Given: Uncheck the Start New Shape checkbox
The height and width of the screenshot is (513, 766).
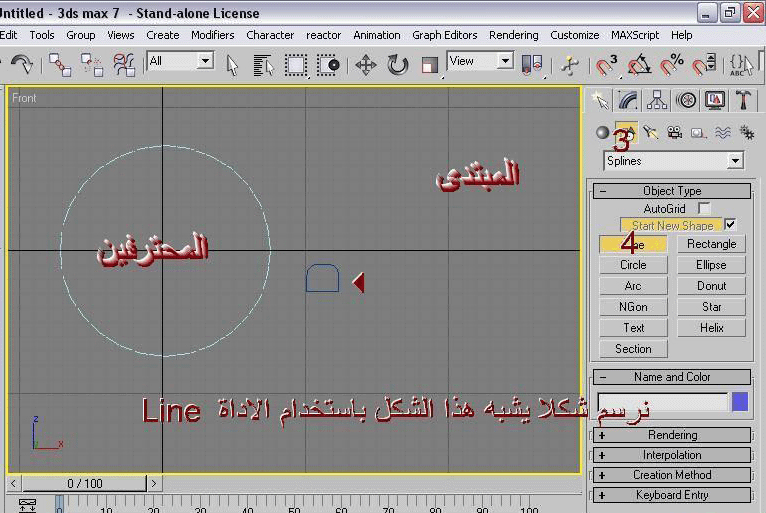Looking at the screenshot, I should 730,225.
